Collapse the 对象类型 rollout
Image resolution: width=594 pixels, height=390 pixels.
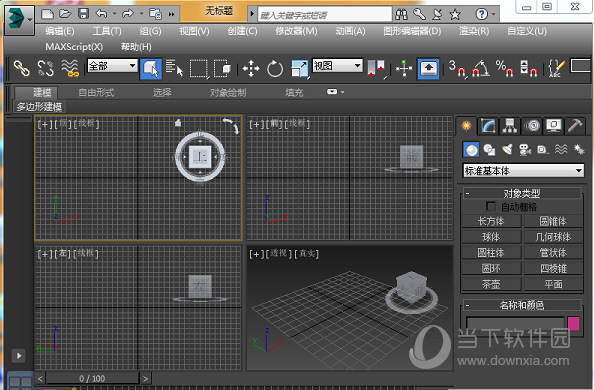click(x=467, y=194)
